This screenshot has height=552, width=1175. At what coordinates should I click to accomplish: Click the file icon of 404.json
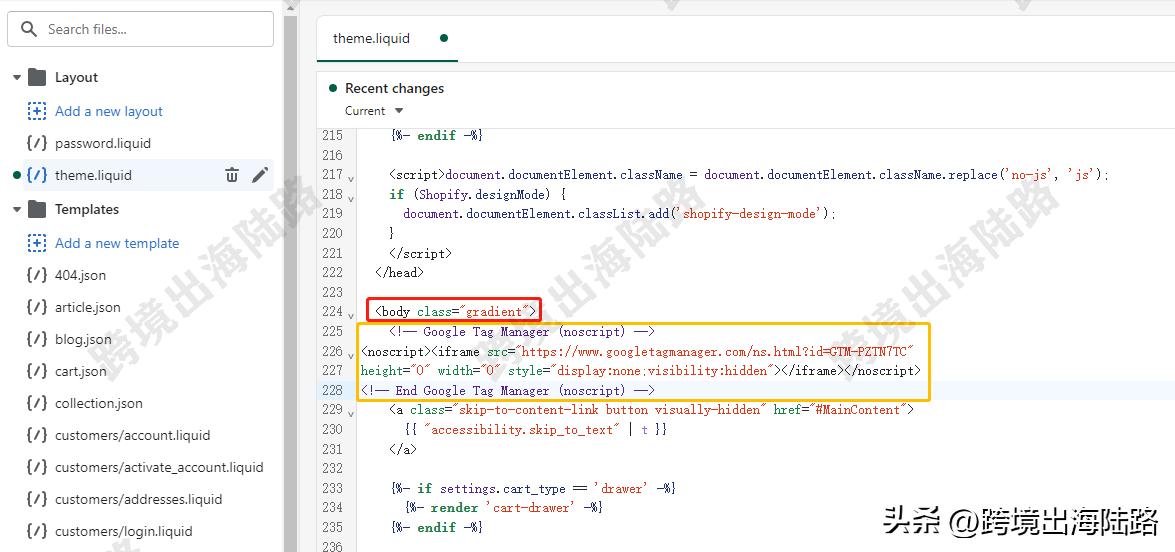[x=37, y=275]
